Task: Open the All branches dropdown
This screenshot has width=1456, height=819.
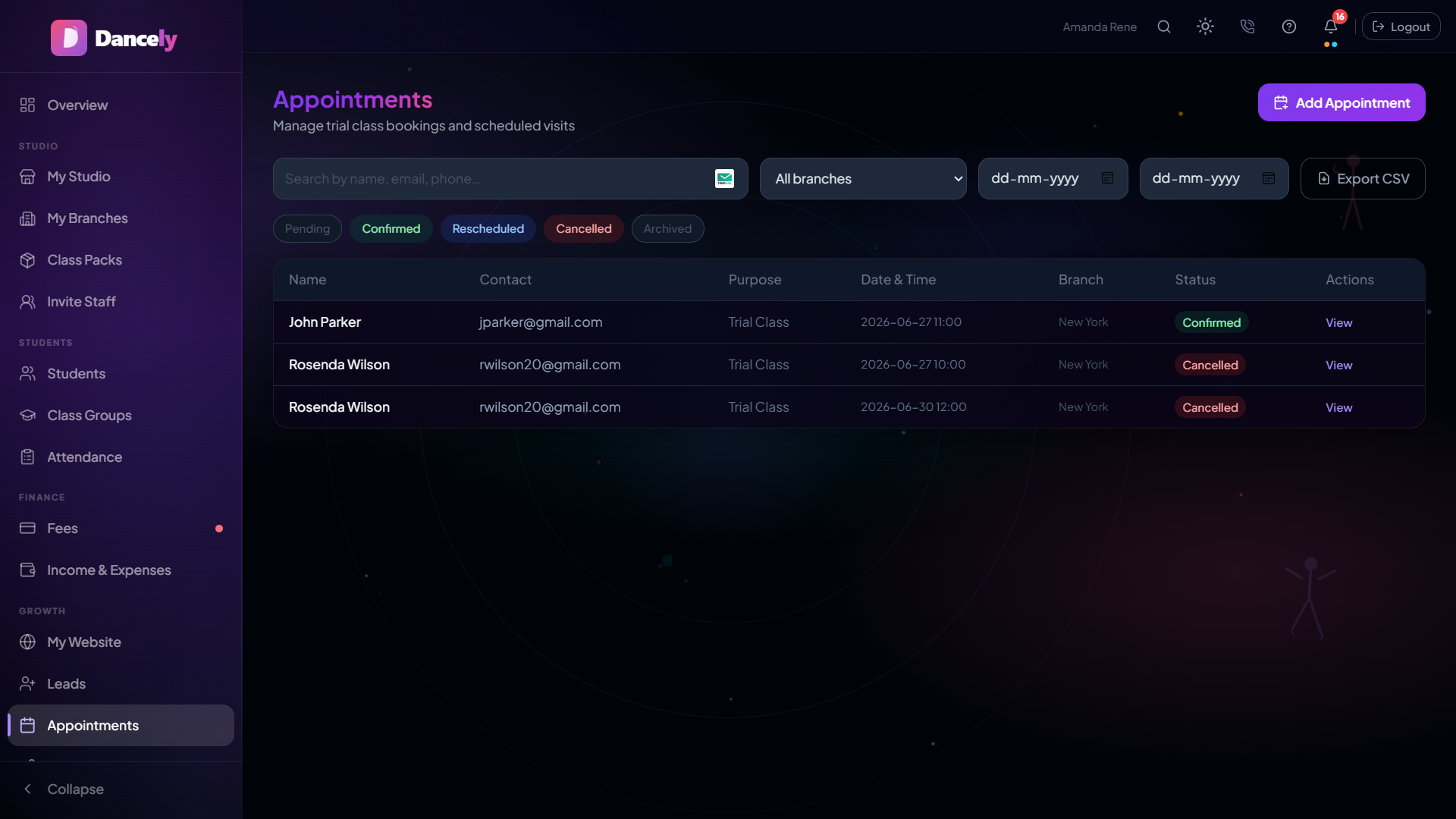Action: (x=863, y=178)
